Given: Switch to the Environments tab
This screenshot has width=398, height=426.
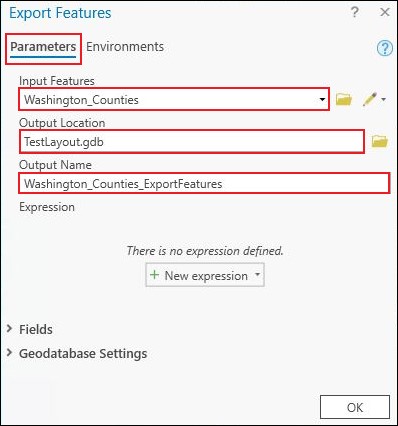Looking at the screenshot, I should point(125,47).
